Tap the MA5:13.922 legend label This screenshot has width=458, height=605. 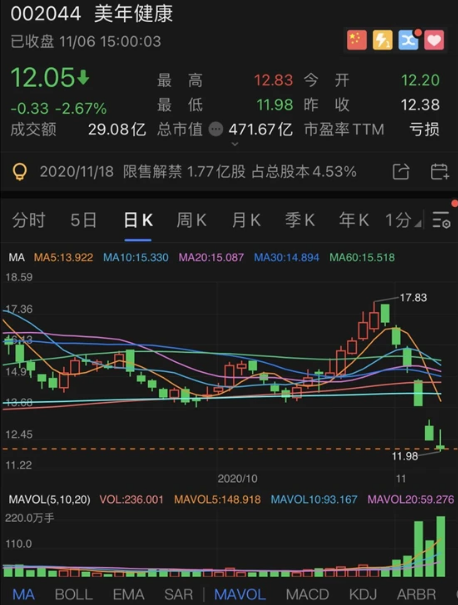(63, 257)
